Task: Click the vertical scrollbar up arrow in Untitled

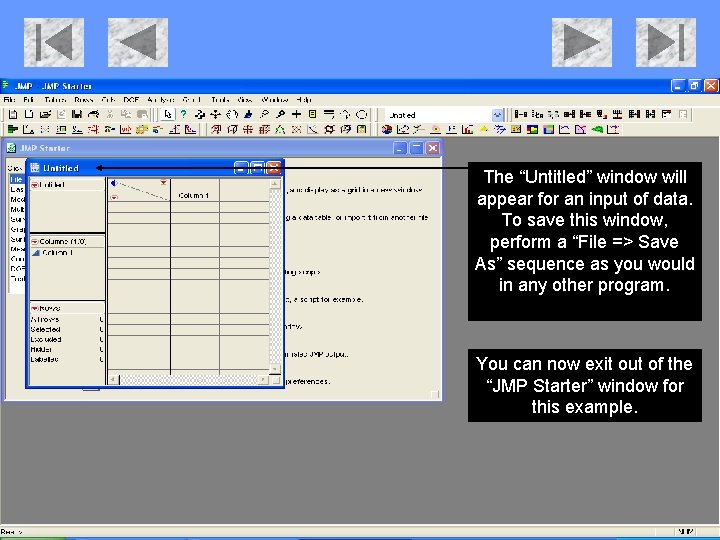Action: point(275,184)
